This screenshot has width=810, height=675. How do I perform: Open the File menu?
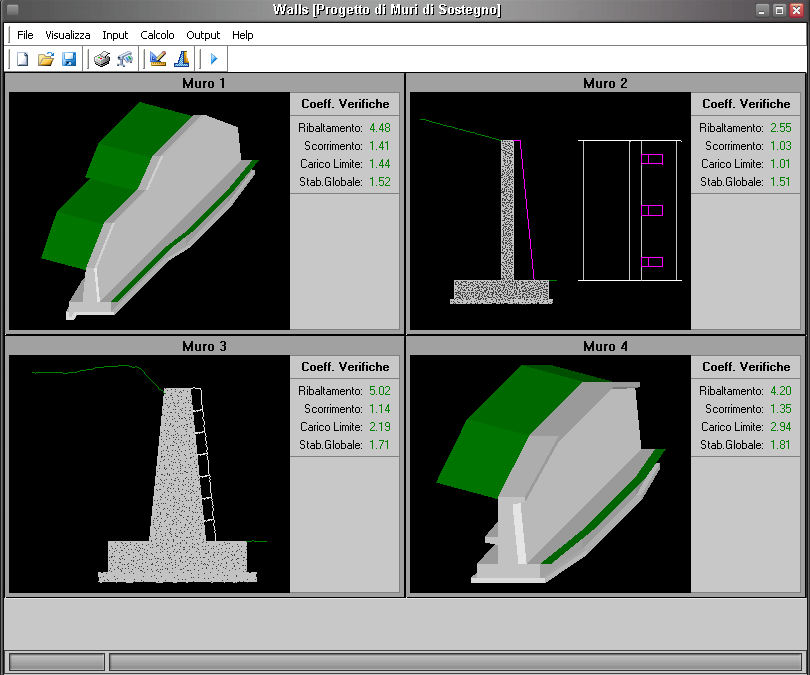coord(25,35)
